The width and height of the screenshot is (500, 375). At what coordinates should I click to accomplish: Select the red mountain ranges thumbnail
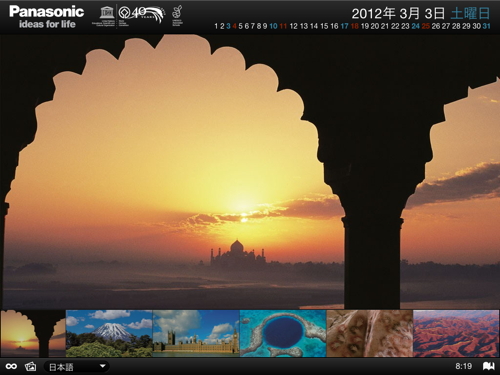tap(456, 333)
